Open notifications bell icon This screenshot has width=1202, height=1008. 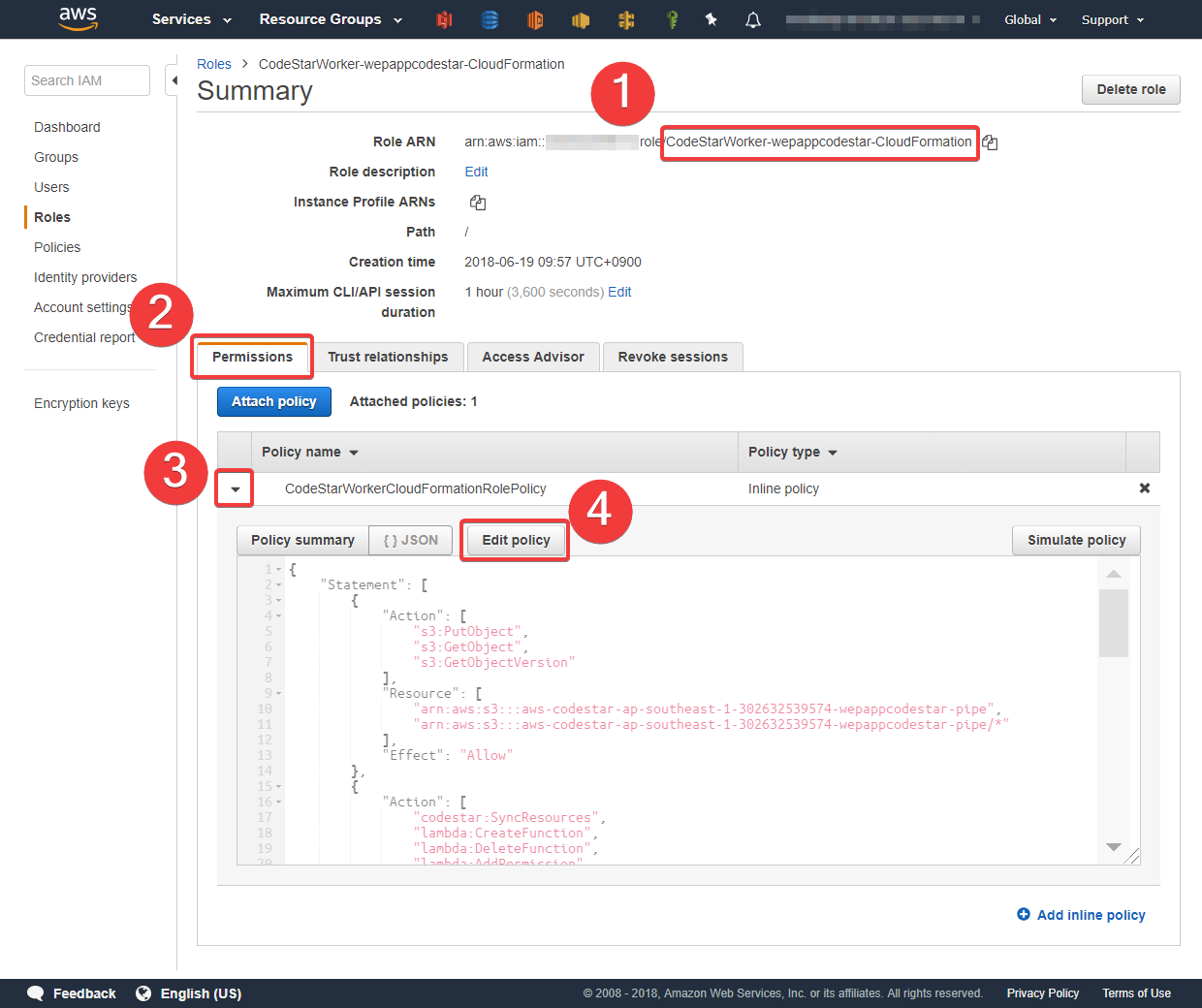pyautogui.click(x=753, y=19)
